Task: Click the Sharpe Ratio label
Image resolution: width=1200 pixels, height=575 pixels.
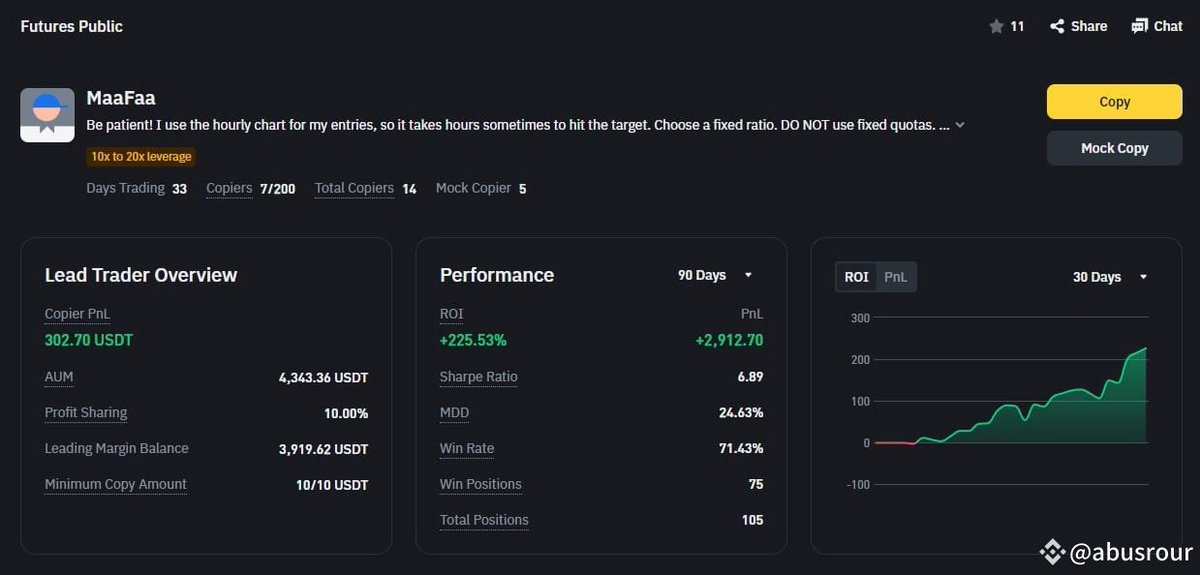Action: (479, 377)
